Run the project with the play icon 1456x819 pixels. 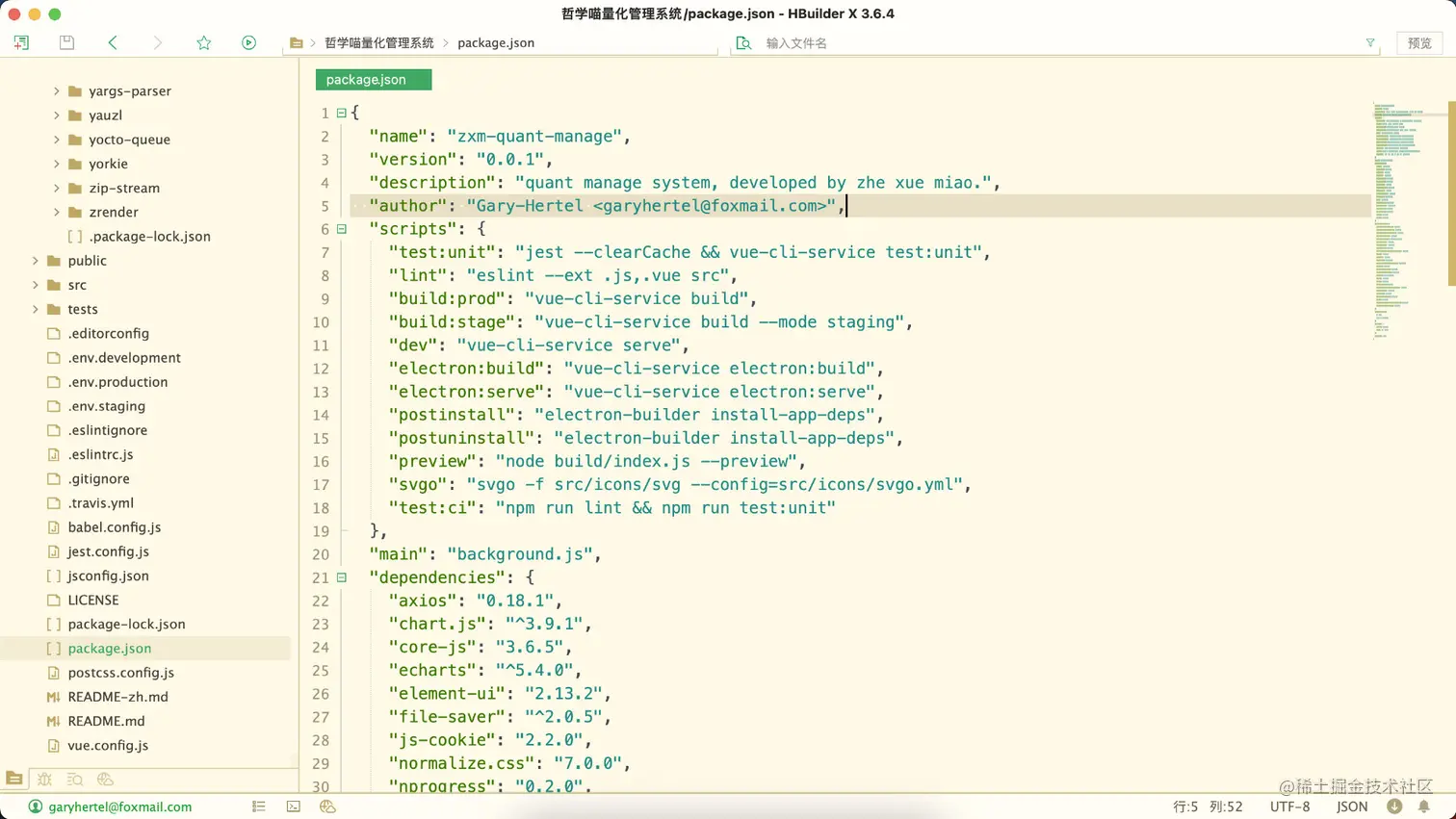(x=248, y=42)
